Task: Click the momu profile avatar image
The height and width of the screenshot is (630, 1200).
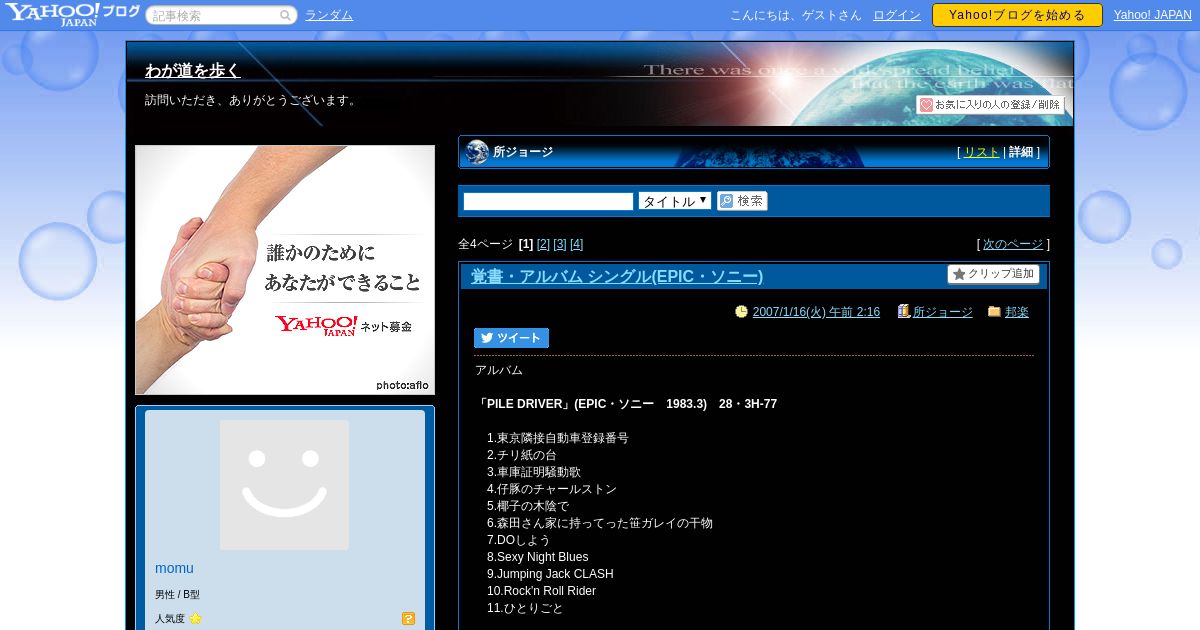Action: click(x=284, y=485)
